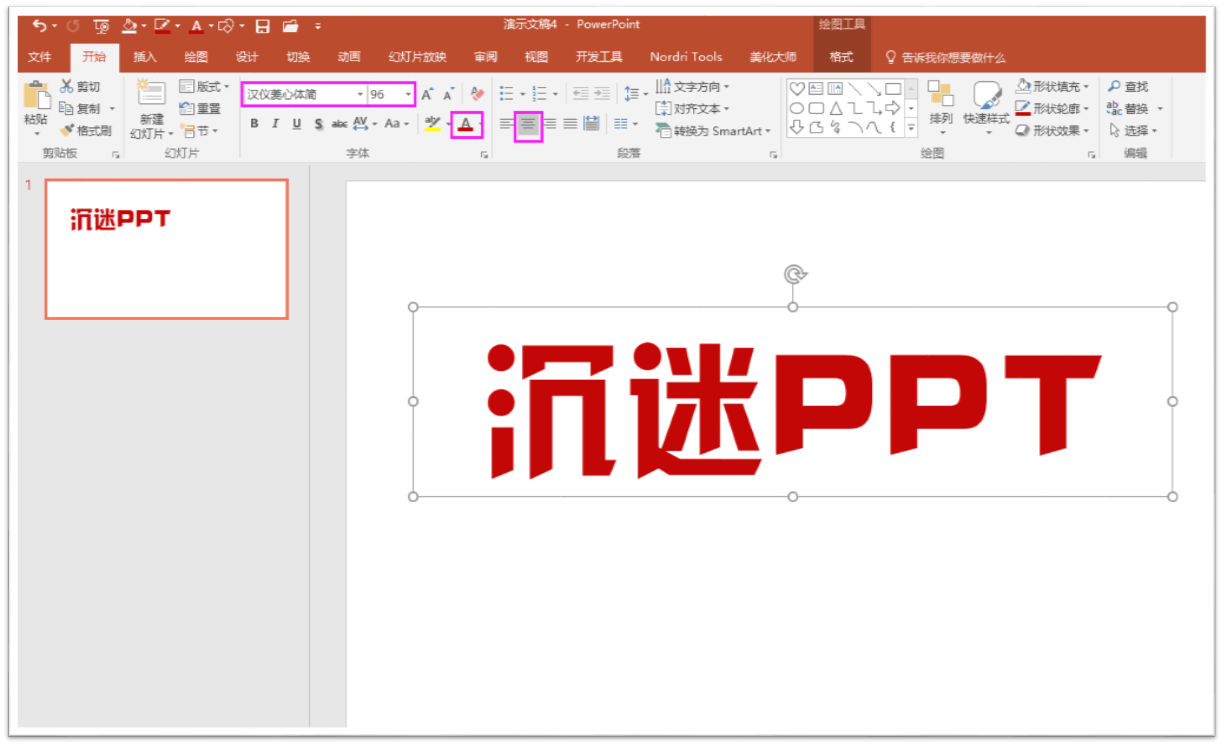Click the 转换为SmartArt button
1223x746 pixels.
713,130
